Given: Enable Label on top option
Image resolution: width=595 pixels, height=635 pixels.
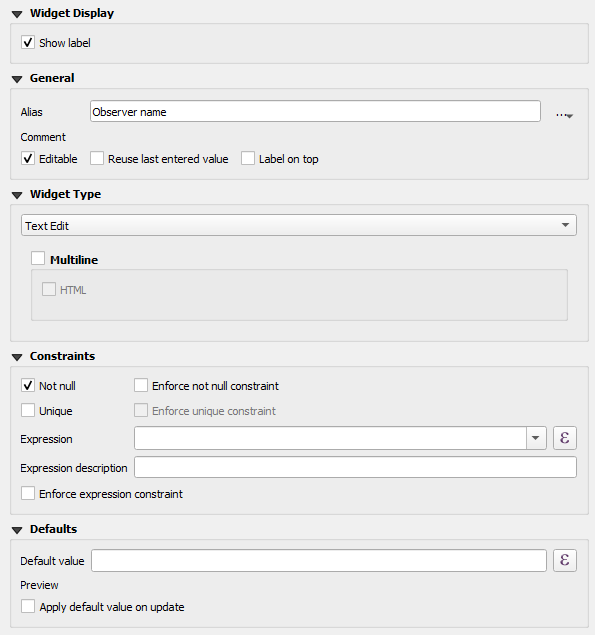Looking at the screenshot, I should tap(248, 158).
